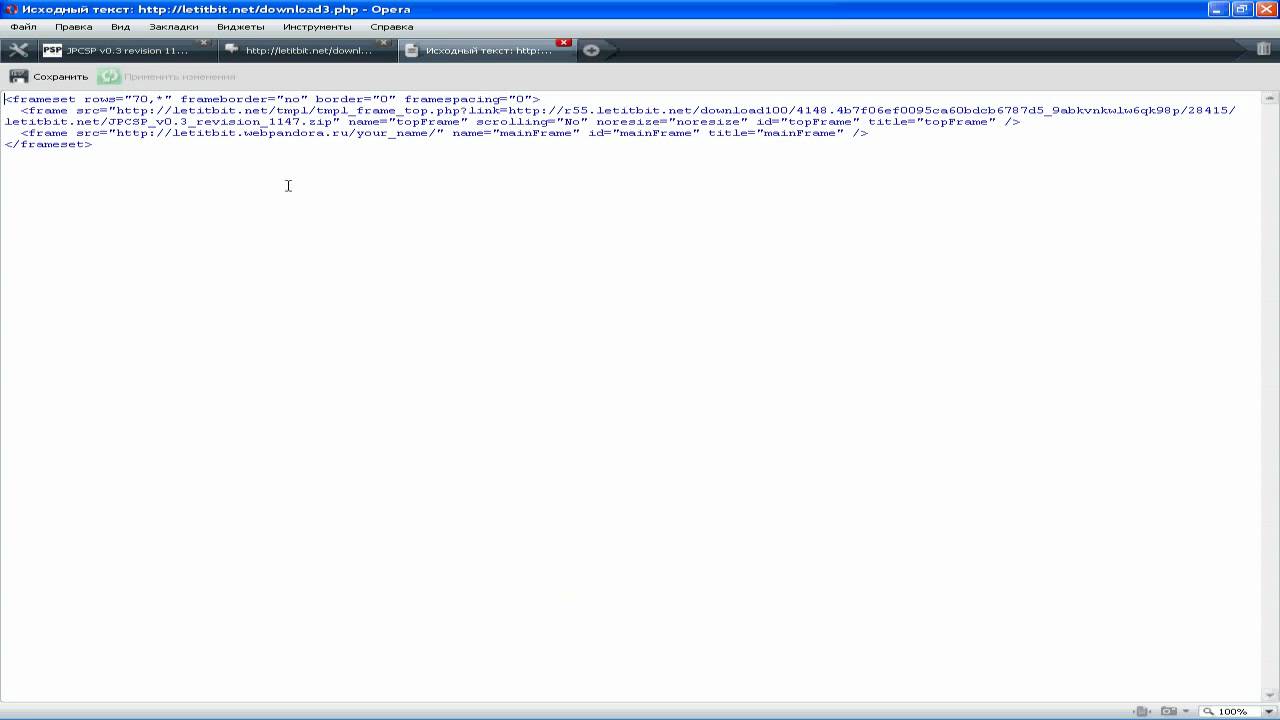This screenshot has height=720, width=1280.
Task: Close the Исходный текст tab
Action: point(564,43)
